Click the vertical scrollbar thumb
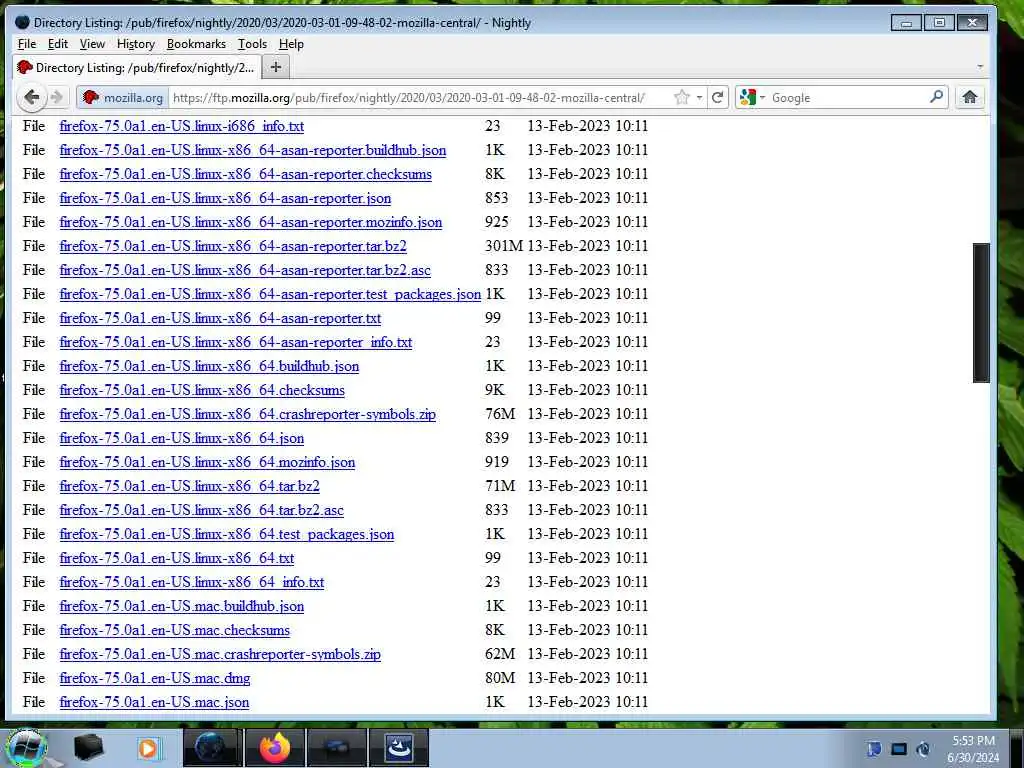This screenshot has height=768, width=1024. point(981,312)
